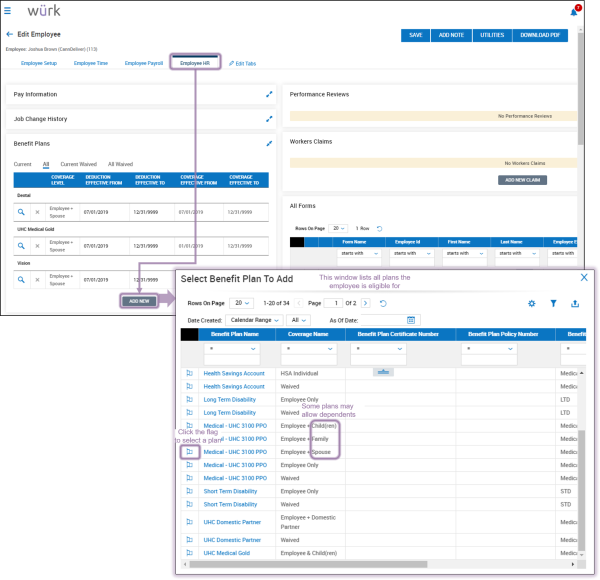
Task: Open the notifications bell
Action: pos(574,13)
